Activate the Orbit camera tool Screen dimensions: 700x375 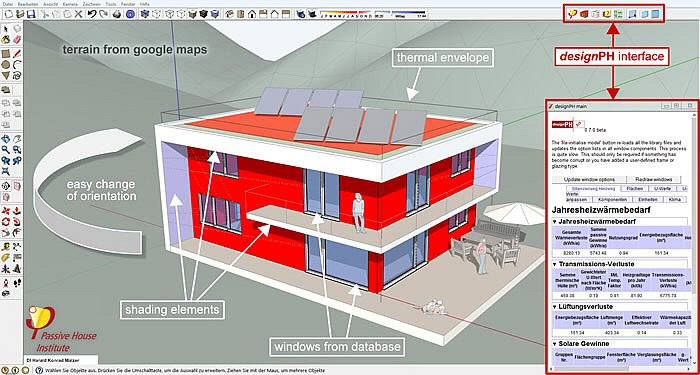tap(6, 138)
